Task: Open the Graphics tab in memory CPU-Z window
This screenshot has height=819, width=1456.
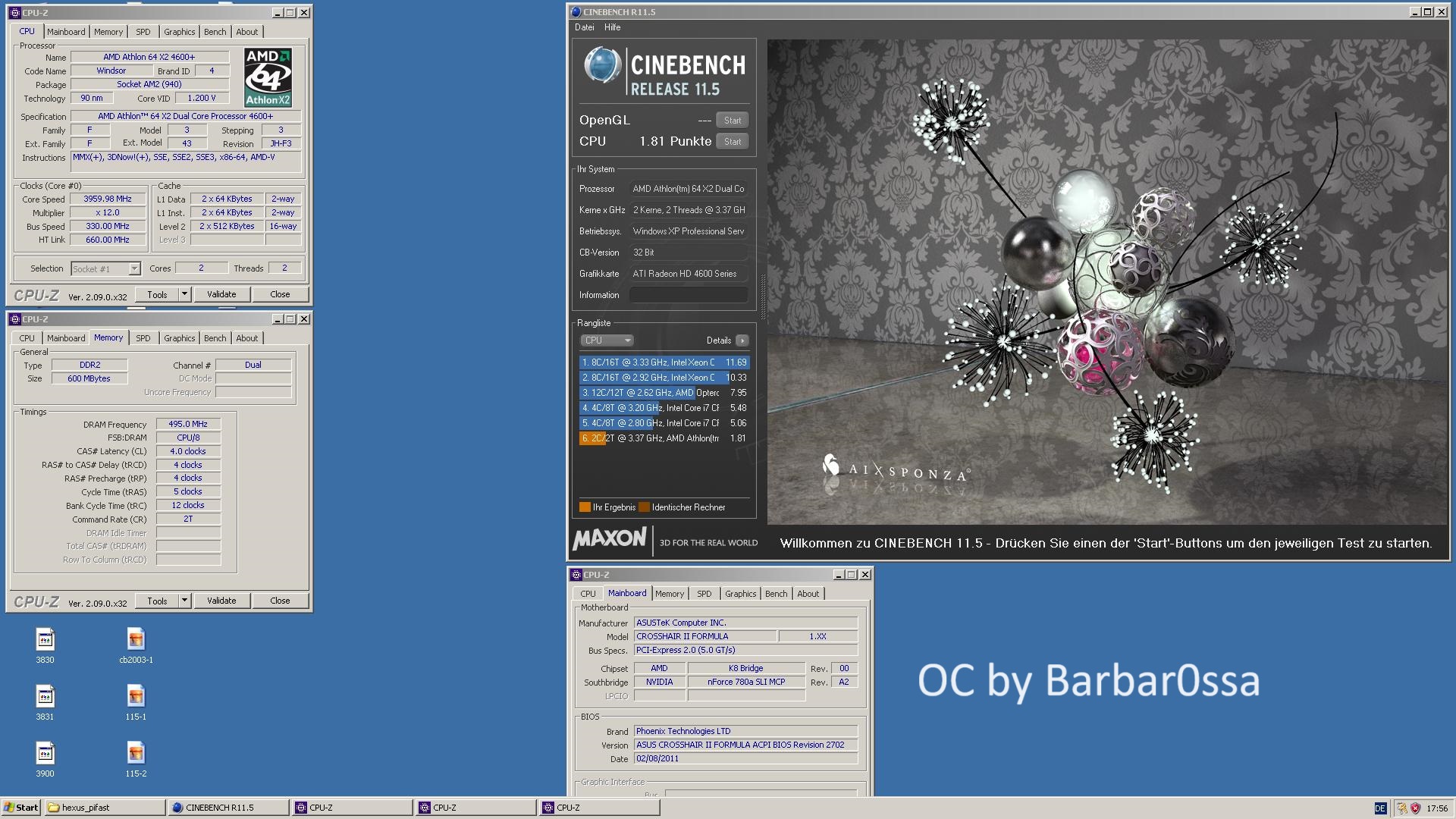Action: (x=180, y=338)
